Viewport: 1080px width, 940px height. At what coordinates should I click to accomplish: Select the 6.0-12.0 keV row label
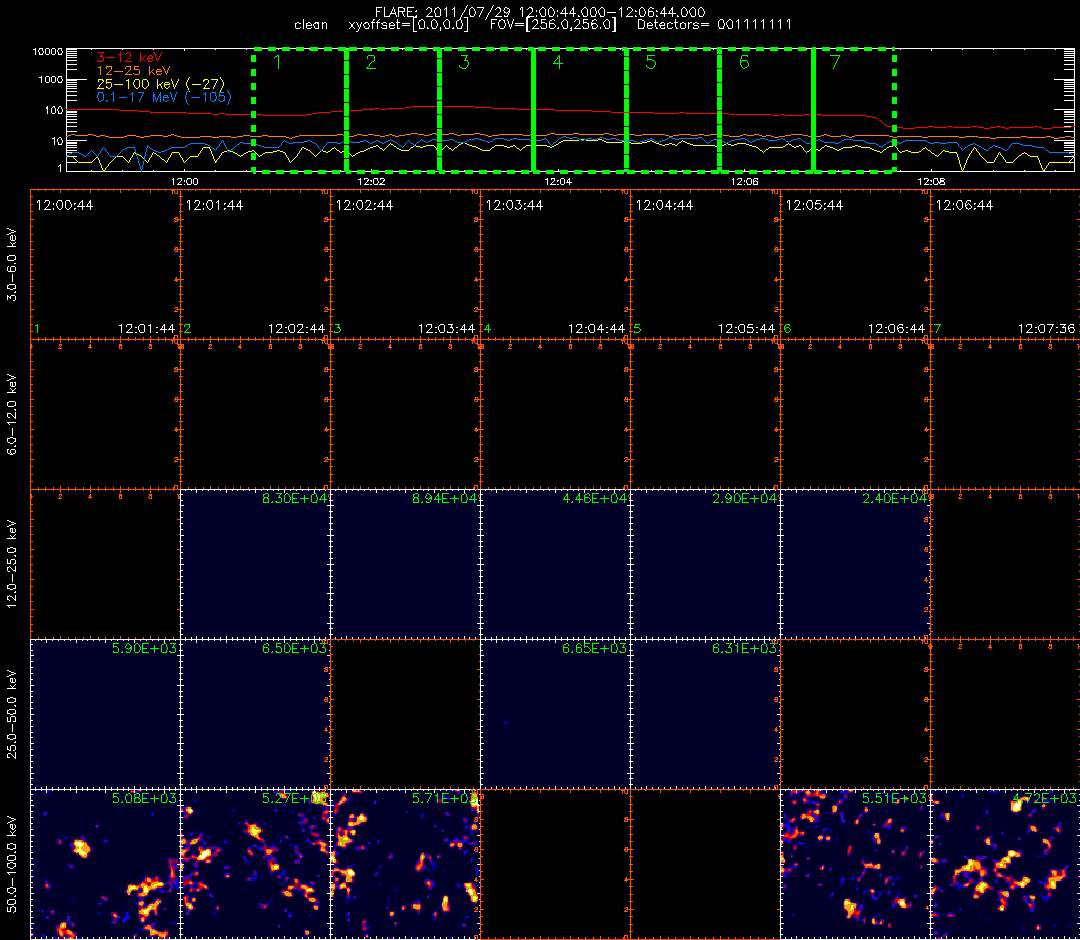(12, 414)
